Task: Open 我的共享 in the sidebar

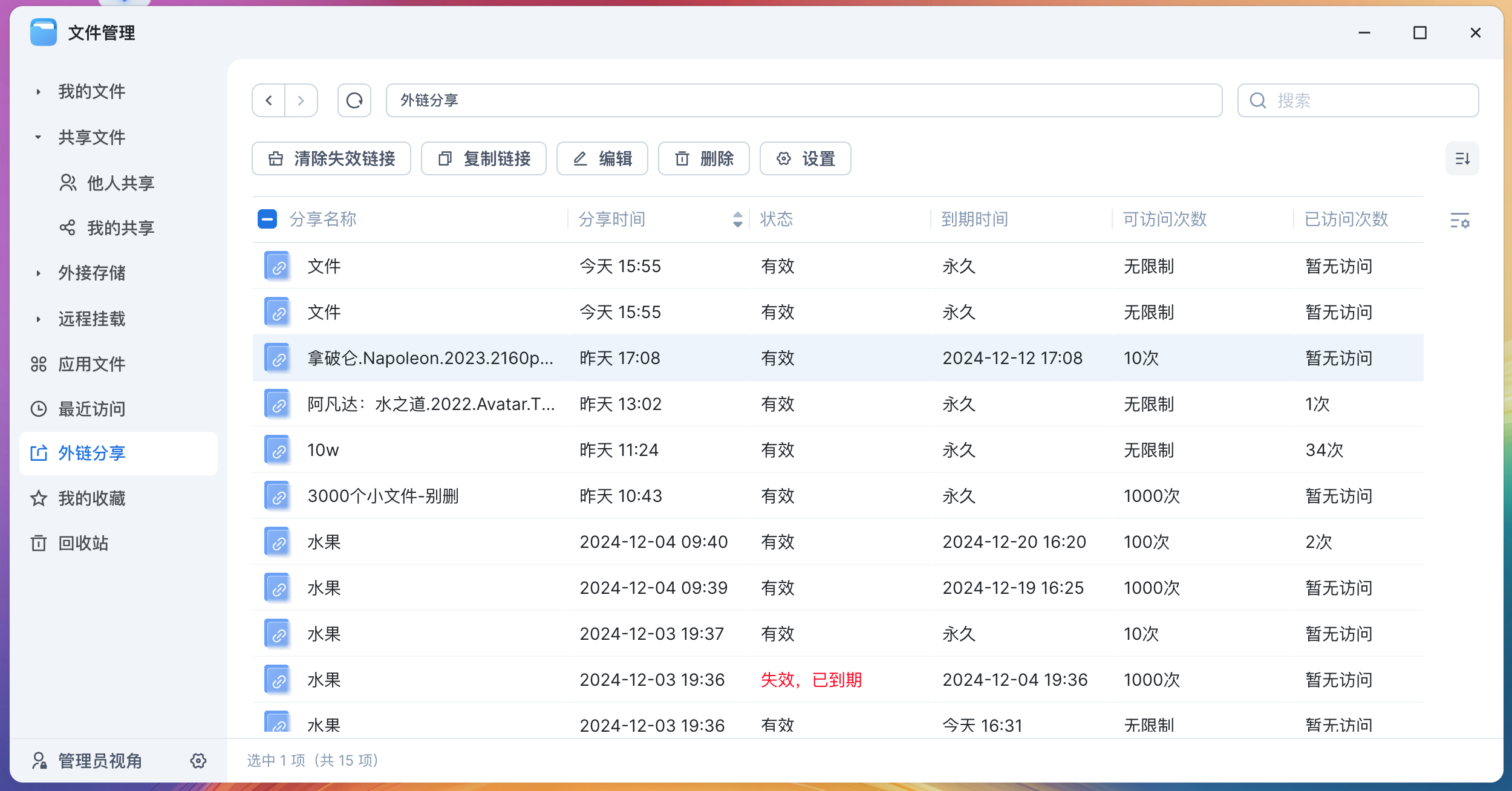Action: tap(120, 228)
